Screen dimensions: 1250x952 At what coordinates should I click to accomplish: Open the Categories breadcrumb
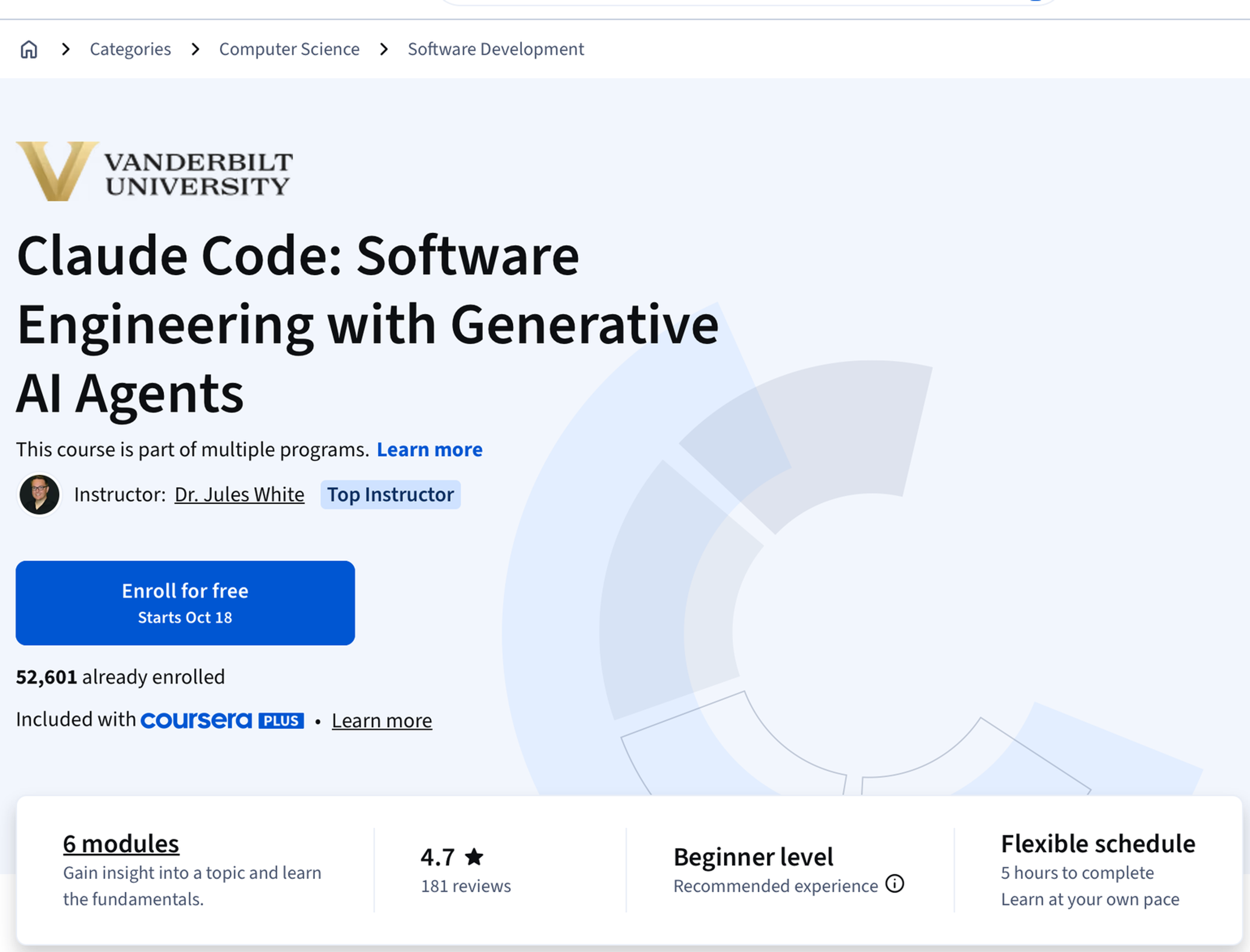click(x=131, y=49)
